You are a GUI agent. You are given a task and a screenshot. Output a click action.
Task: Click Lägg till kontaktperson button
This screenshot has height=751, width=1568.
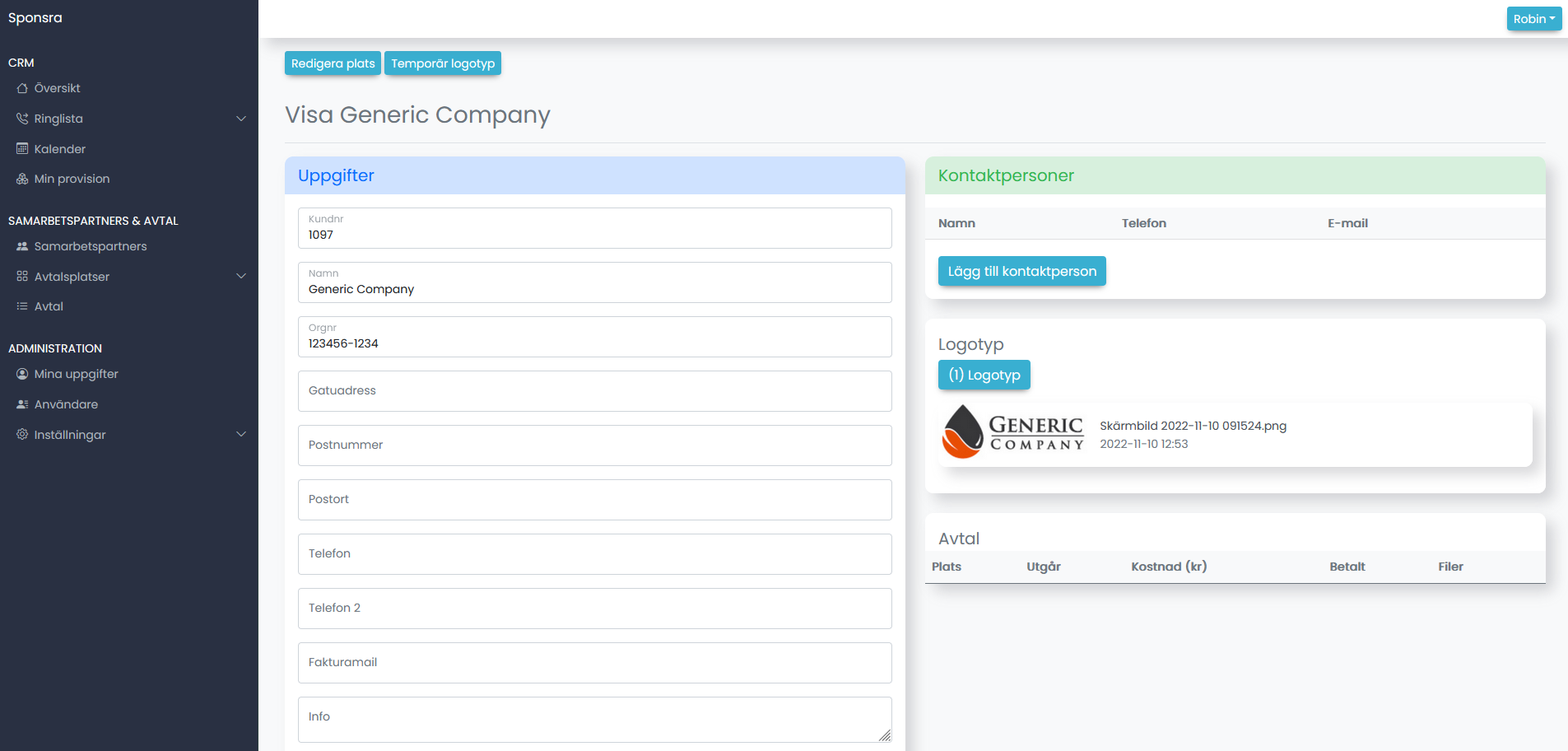1021,271
